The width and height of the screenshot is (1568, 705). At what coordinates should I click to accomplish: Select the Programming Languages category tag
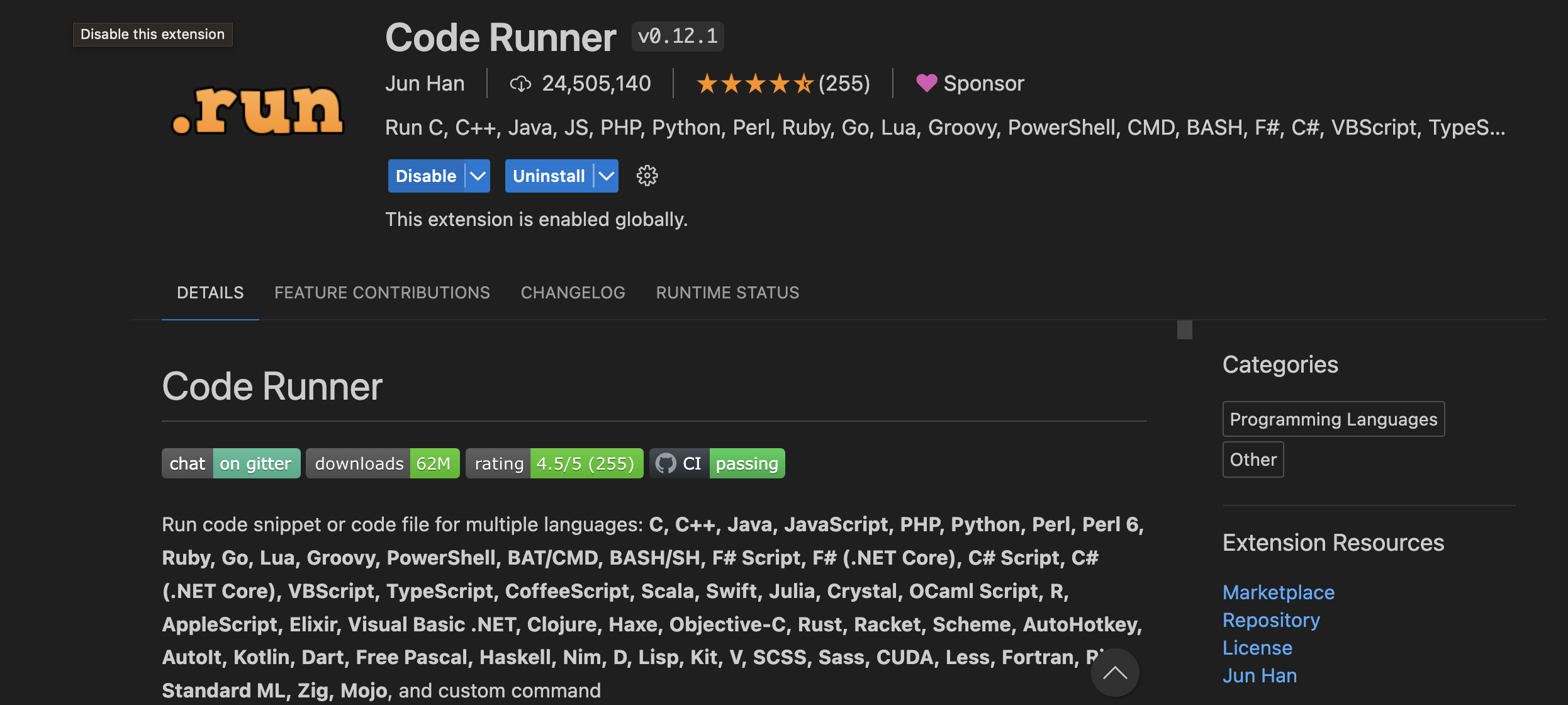click(x=1333, y=419)
